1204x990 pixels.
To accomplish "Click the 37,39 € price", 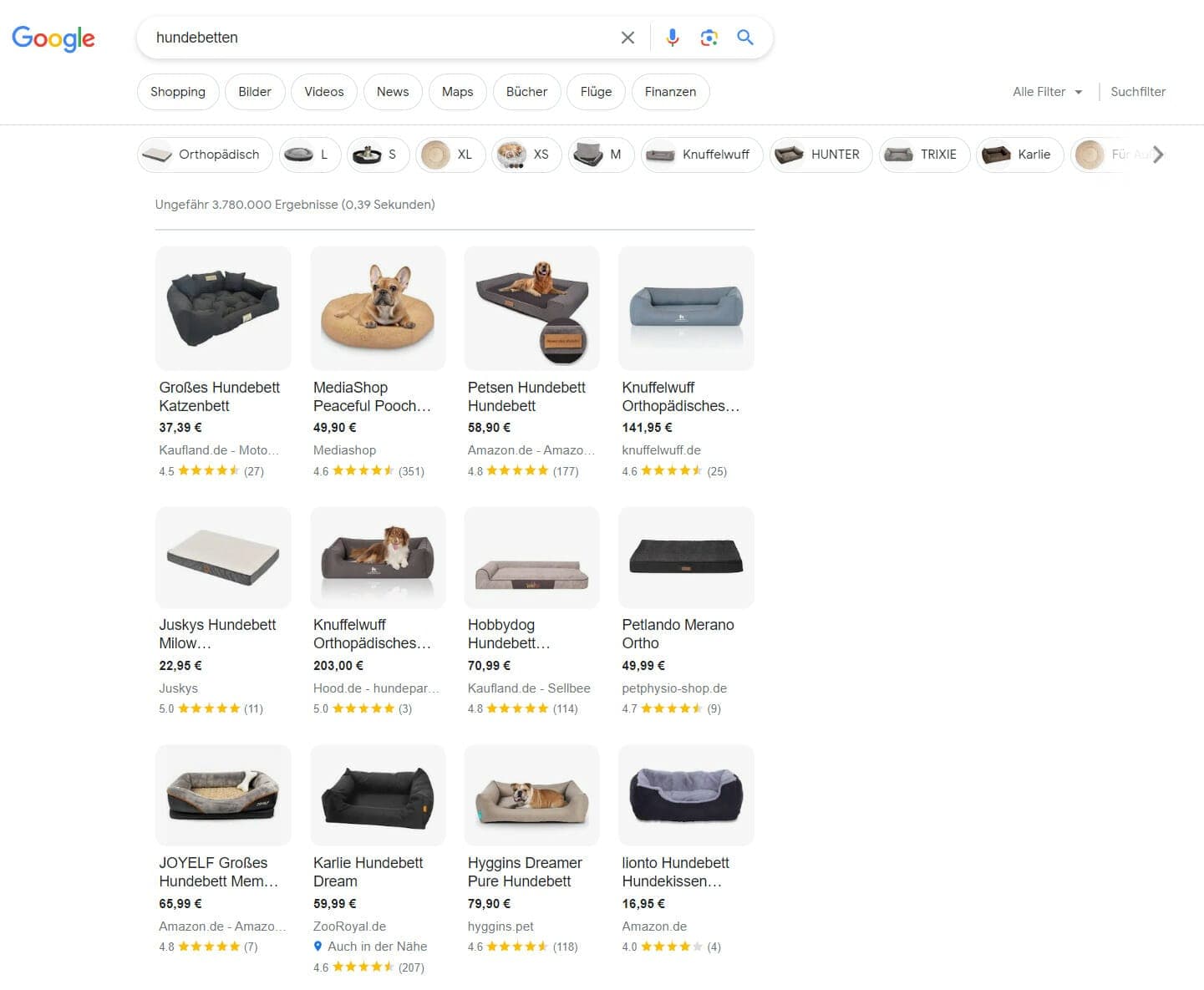I will click(x=180, y=428).
